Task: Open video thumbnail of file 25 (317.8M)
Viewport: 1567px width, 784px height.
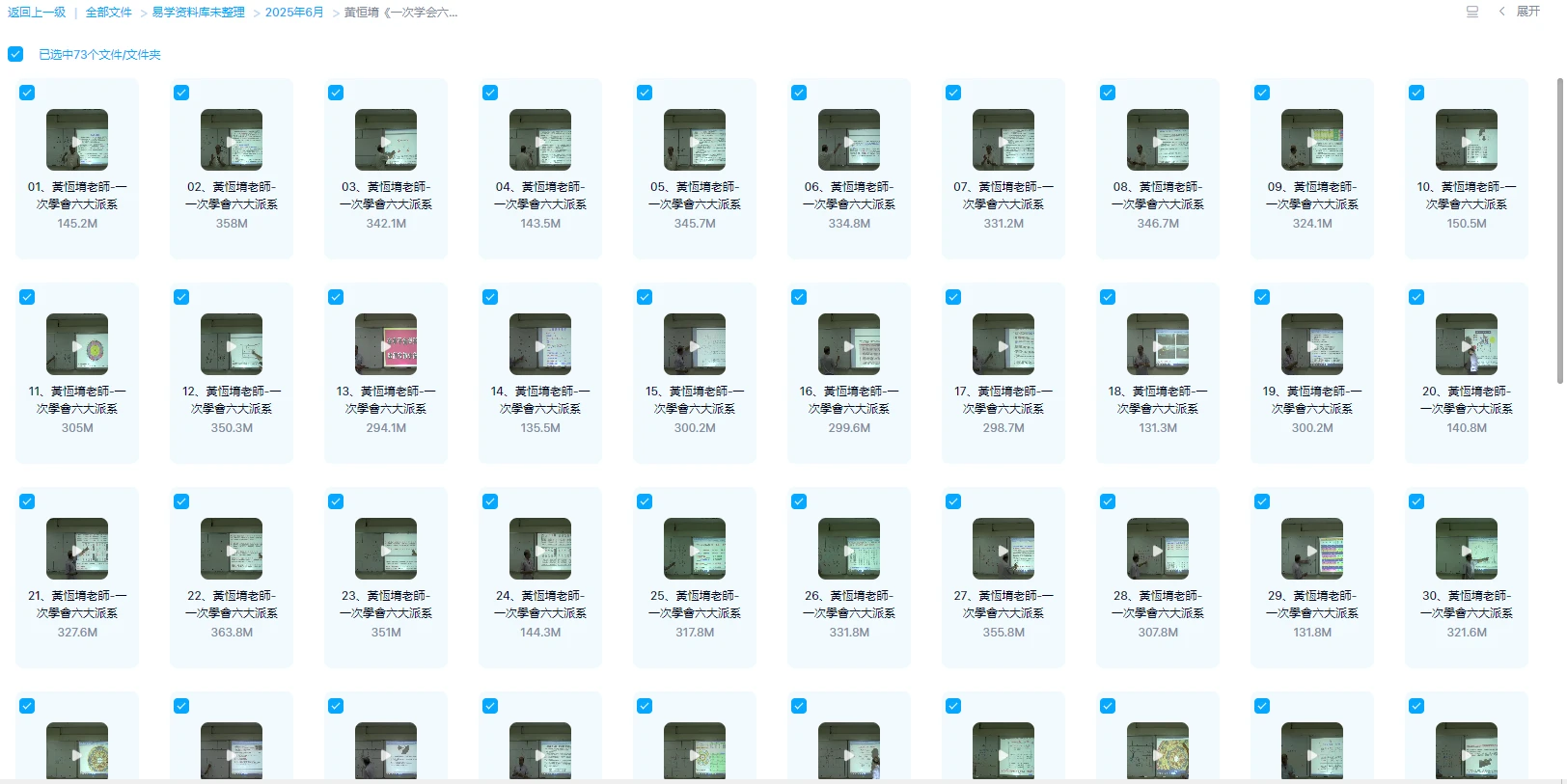Action: [695, 549]
